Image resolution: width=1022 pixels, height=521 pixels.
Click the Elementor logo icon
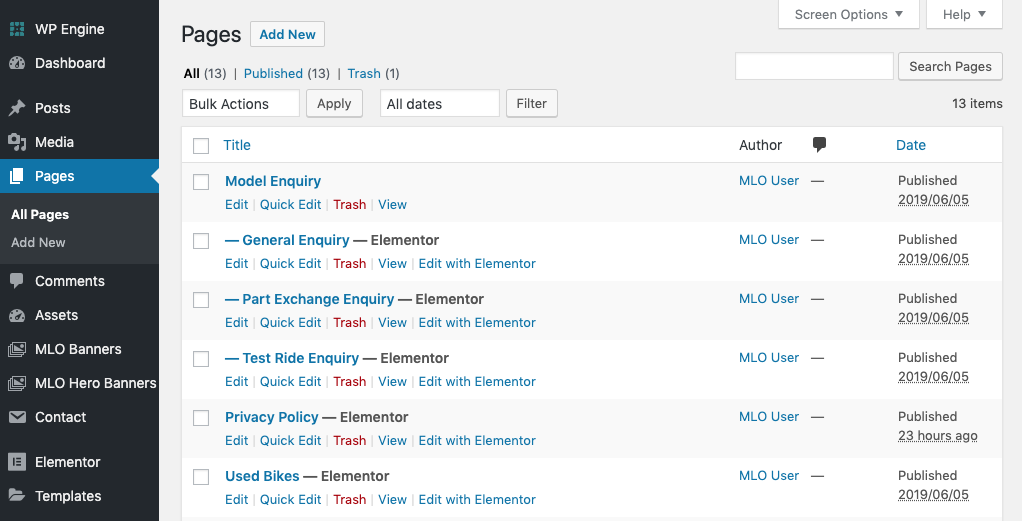point(17,462)
